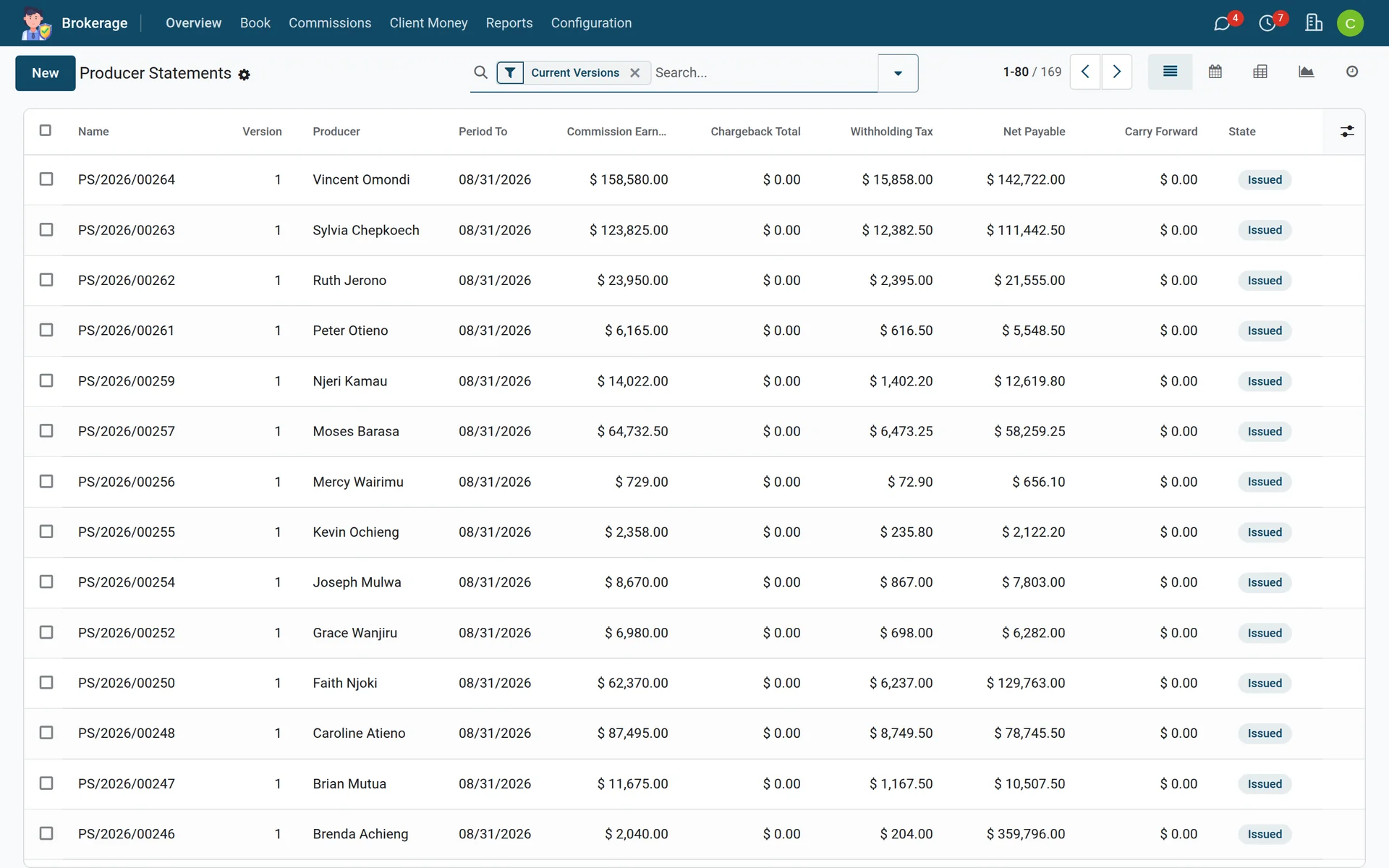Open the activities clock icon
The height and width of the screenshot is (868, 1389).
1267,23
